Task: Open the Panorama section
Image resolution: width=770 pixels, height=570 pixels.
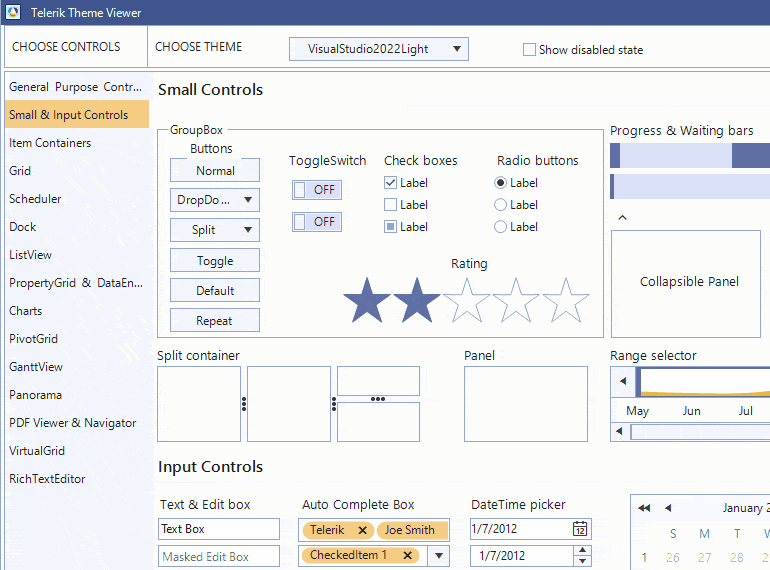Action: point(77,395)
